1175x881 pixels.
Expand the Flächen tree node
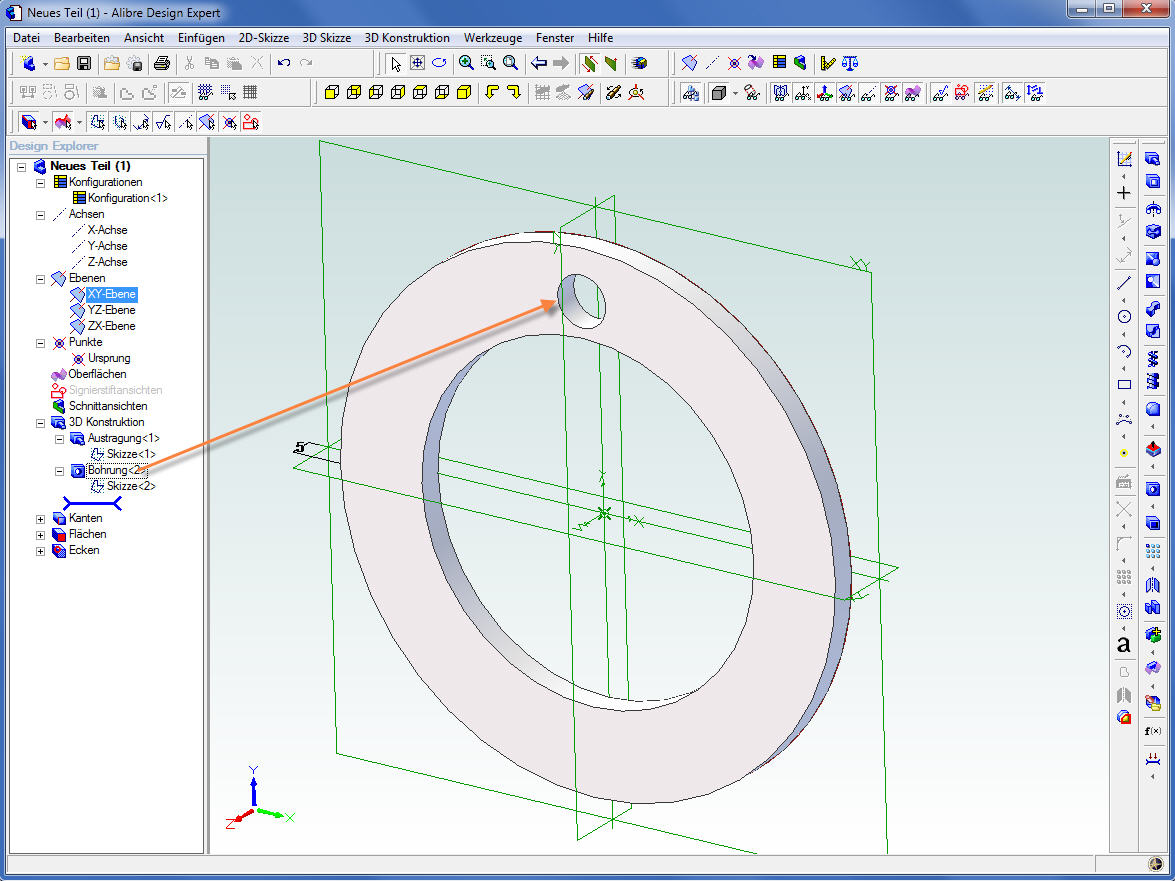[40, 535]
